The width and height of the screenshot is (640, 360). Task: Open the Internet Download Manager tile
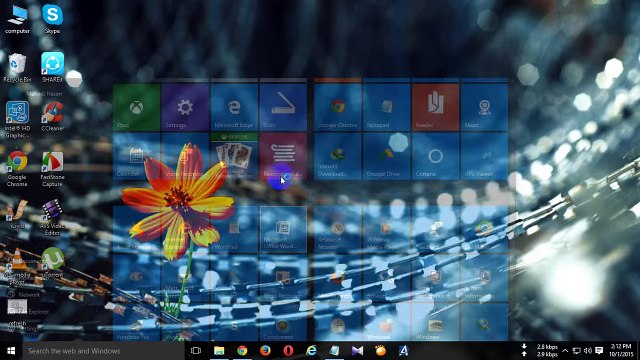click(338, 156)
